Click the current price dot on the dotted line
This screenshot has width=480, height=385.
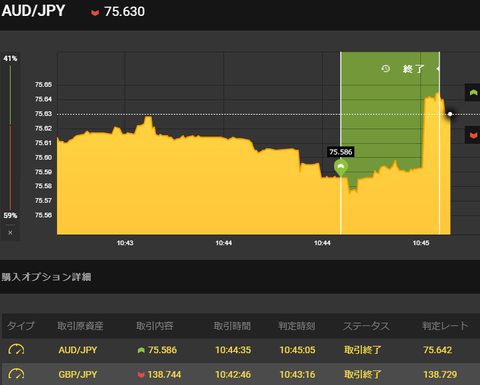click(450, 114)
